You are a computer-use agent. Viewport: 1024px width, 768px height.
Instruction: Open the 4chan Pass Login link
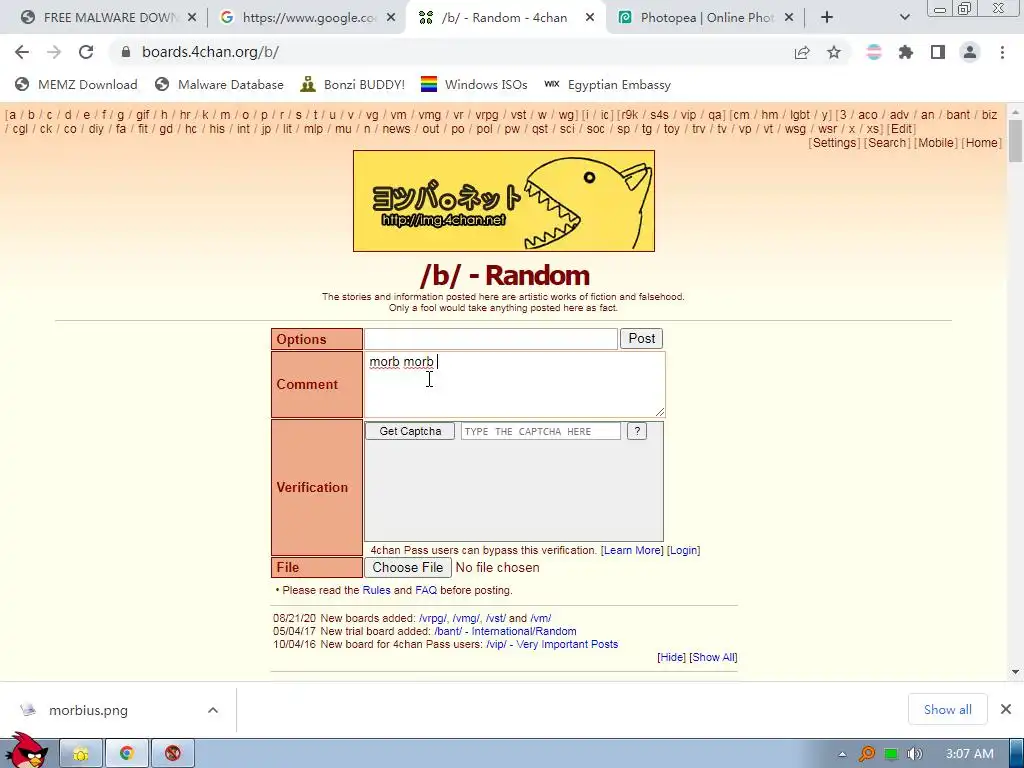[684, 551]
